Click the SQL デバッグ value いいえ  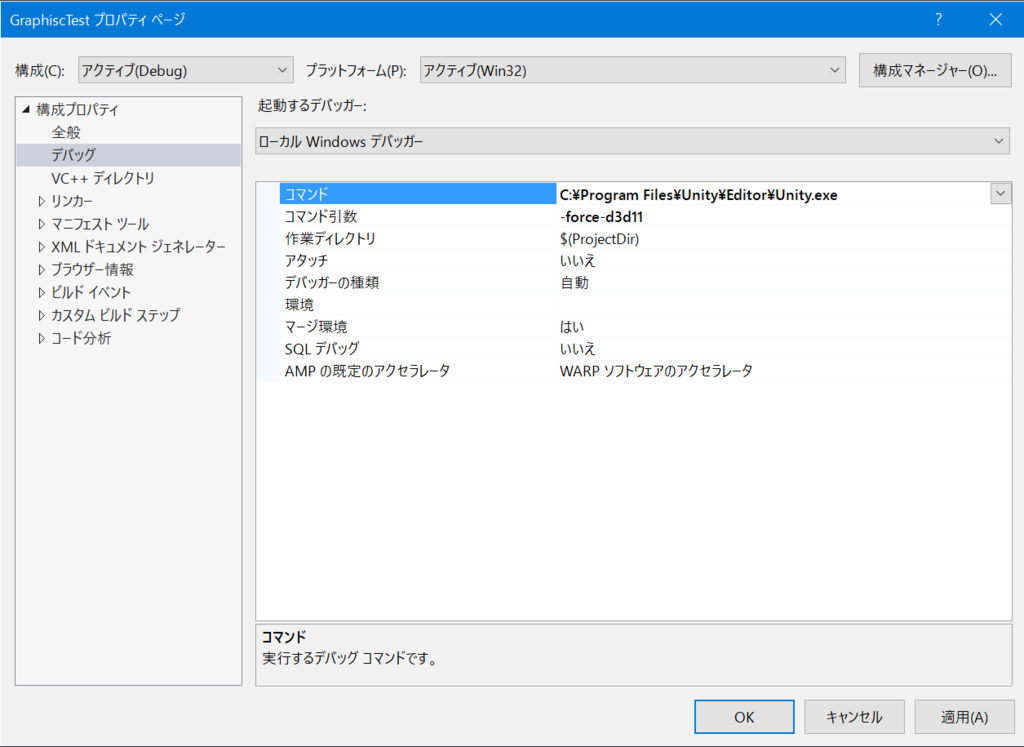578,349
